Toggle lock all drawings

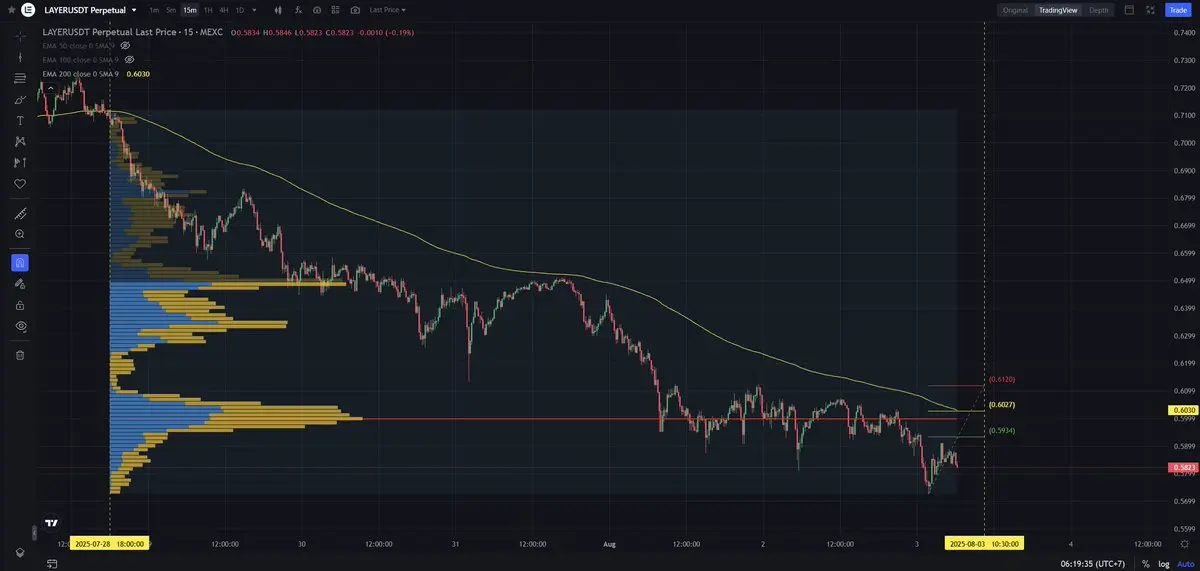[20, 305]
